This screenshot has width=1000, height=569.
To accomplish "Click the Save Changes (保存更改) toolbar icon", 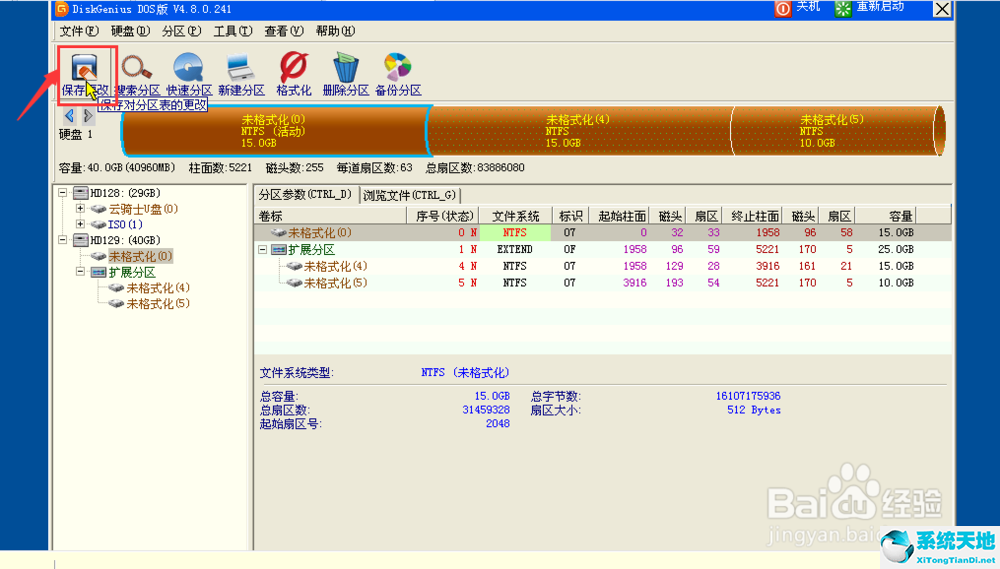I will 82,68.
